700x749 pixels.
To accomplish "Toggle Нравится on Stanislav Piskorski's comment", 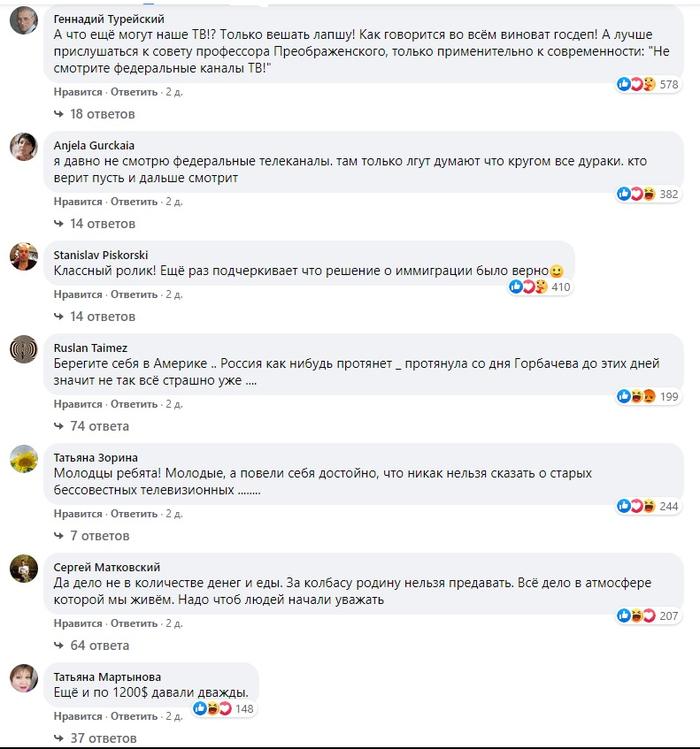I will (x=78, y=294).
